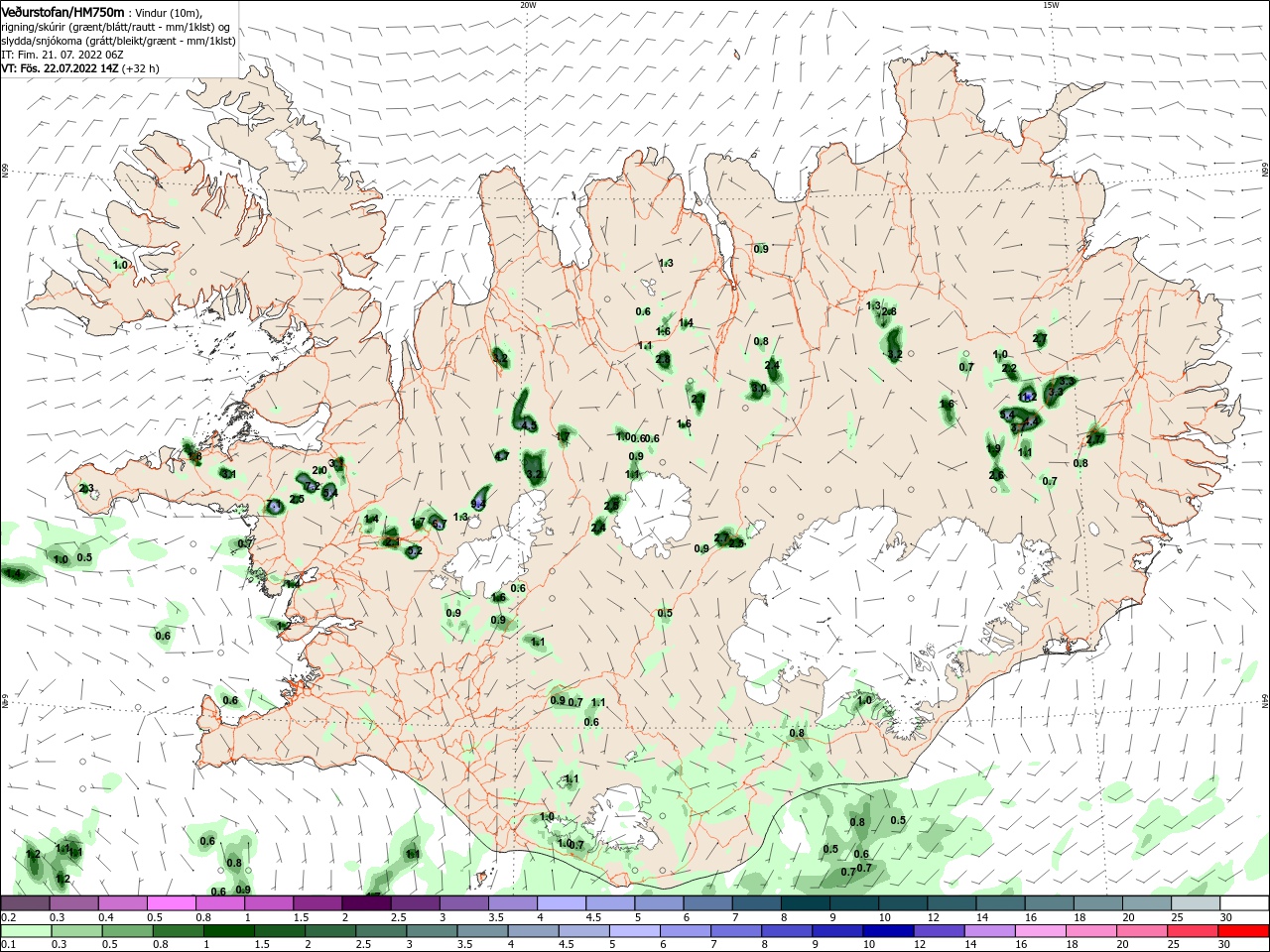Viewport: 1270px width, 952px height.
Task: Click the '4.5' precipitation value
Action: 529,426
